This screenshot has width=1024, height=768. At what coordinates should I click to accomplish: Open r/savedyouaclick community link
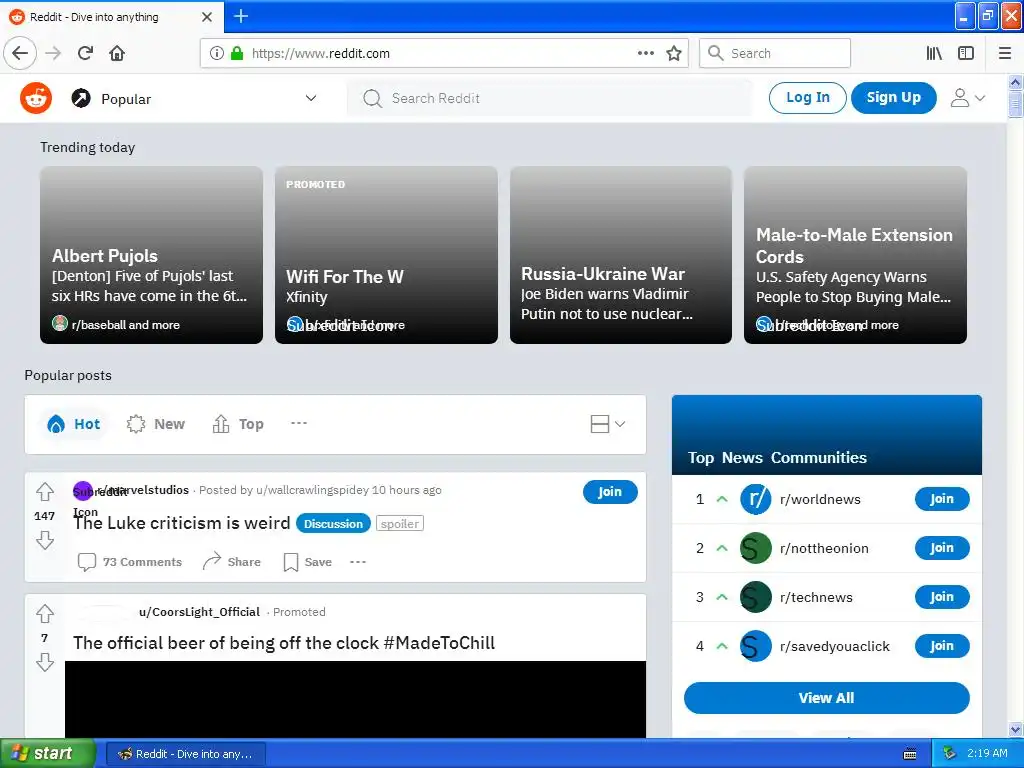[x=835, y=646]
